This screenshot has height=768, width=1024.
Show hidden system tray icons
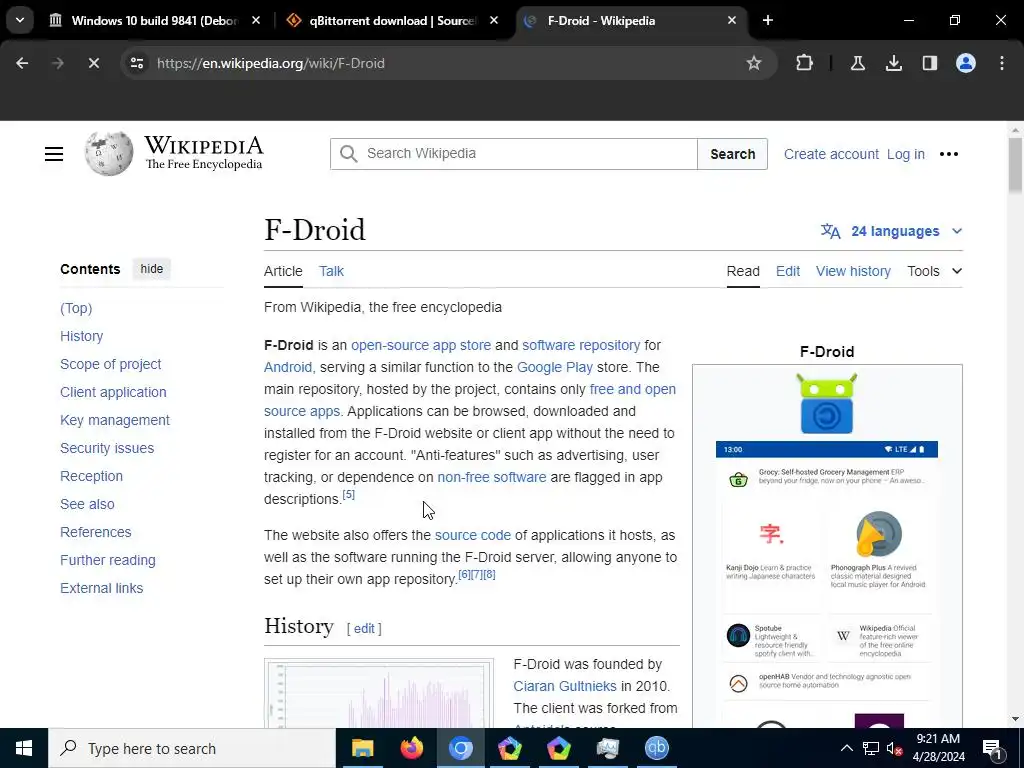pos(846,748)
